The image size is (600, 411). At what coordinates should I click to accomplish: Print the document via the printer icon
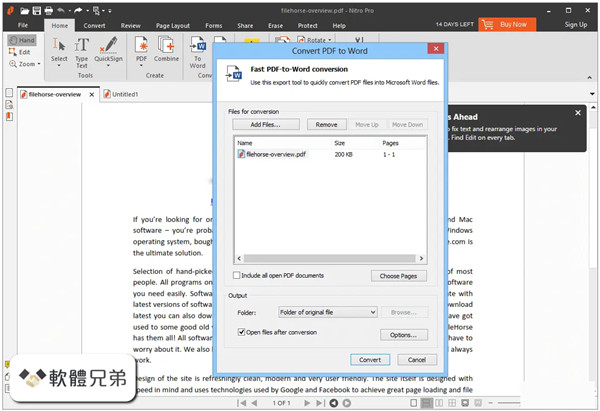pyautogui.click(x=49, y=11)
